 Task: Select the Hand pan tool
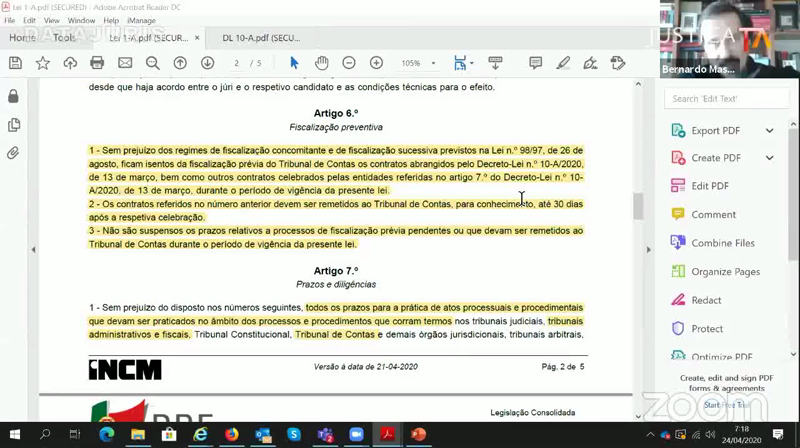click(x=321, y=63)
